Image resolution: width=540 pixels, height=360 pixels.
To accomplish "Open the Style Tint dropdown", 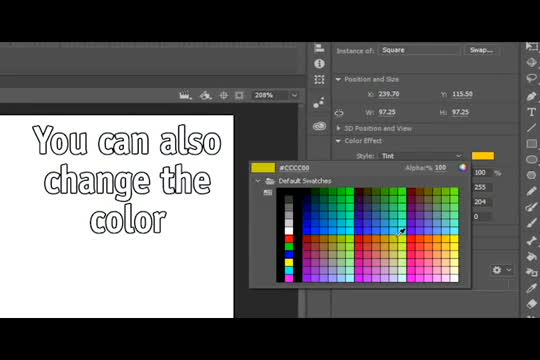I will (421, 156).
